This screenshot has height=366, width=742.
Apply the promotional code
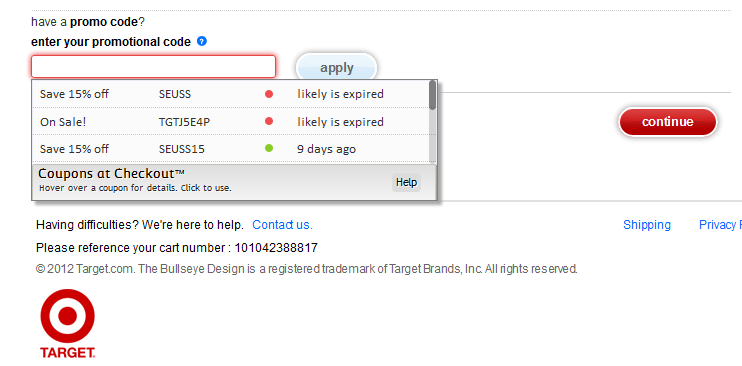336,68
